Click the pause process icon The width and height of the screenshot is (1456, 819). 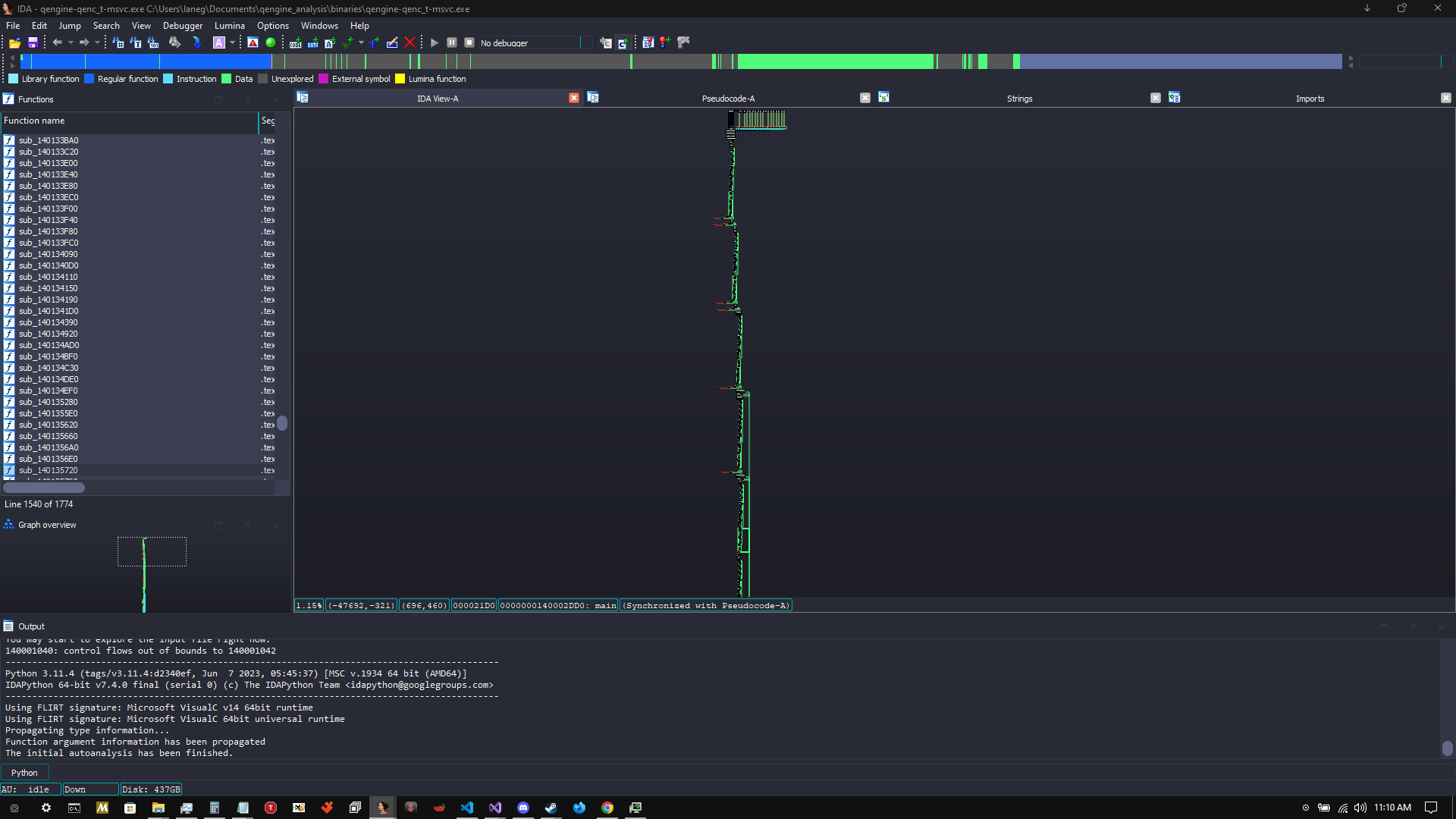pos(452,43)
